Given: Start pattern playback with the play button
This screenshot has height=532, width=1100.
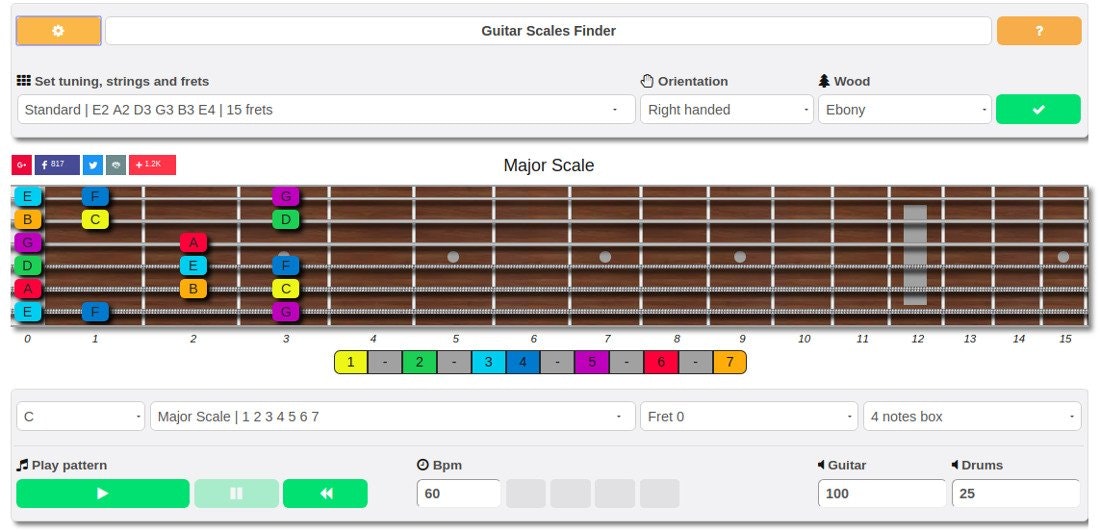Looking at the screenshot, I should (102, 493).
